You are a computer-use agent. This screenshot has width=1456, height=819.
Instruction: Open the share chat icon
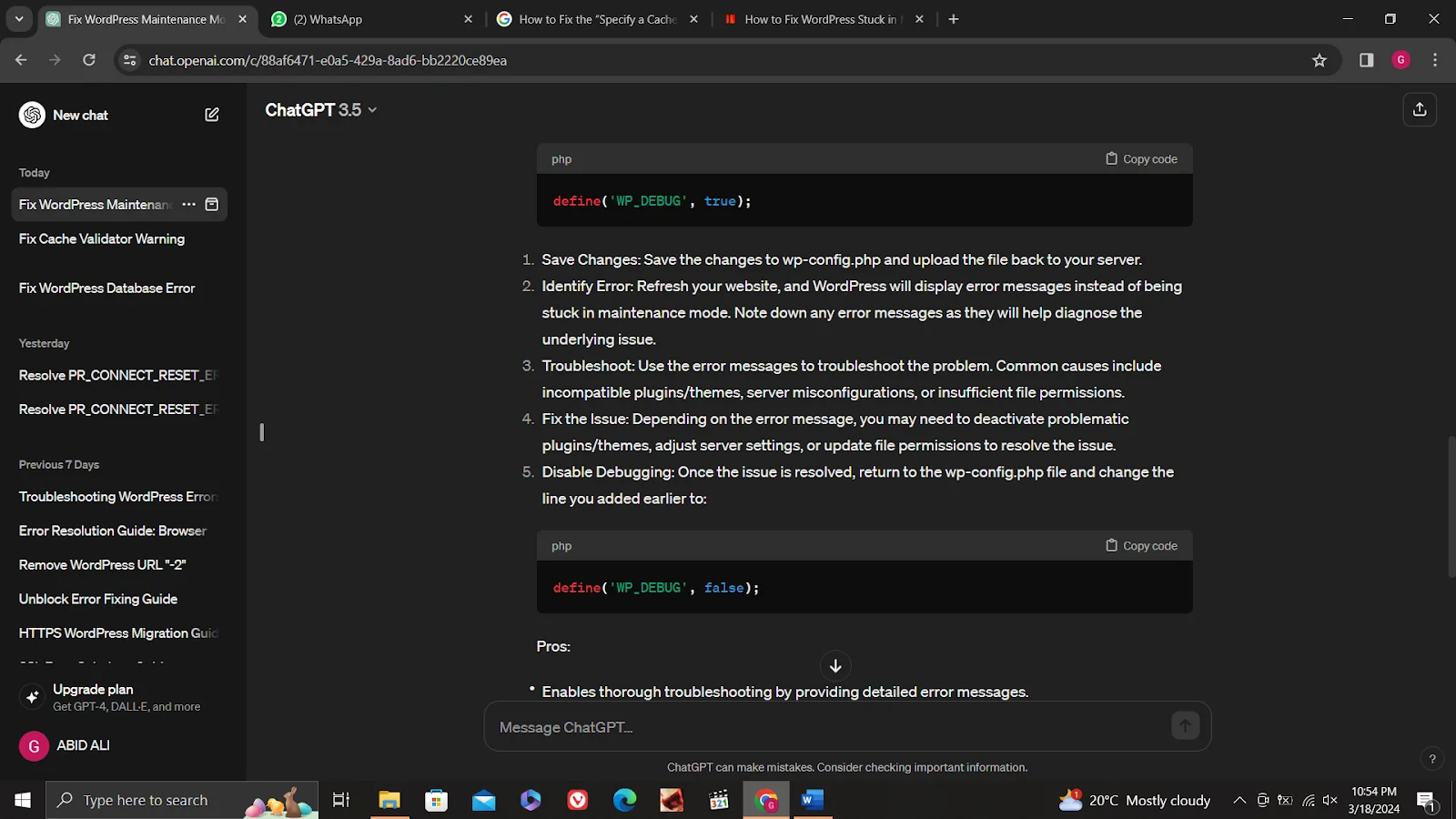1419,110
